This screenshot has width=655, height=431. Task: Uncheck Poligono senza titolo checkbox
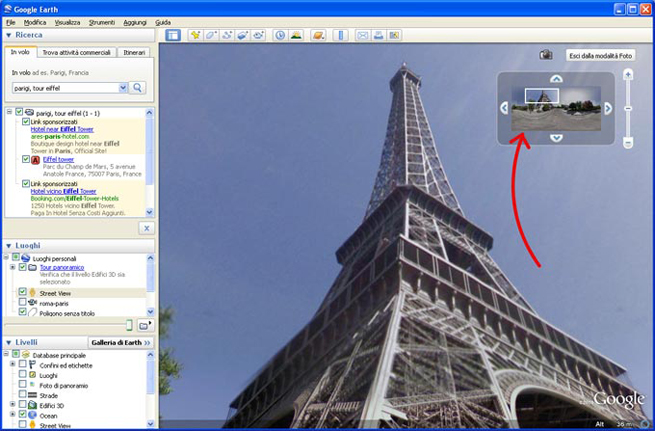(23, 312)
